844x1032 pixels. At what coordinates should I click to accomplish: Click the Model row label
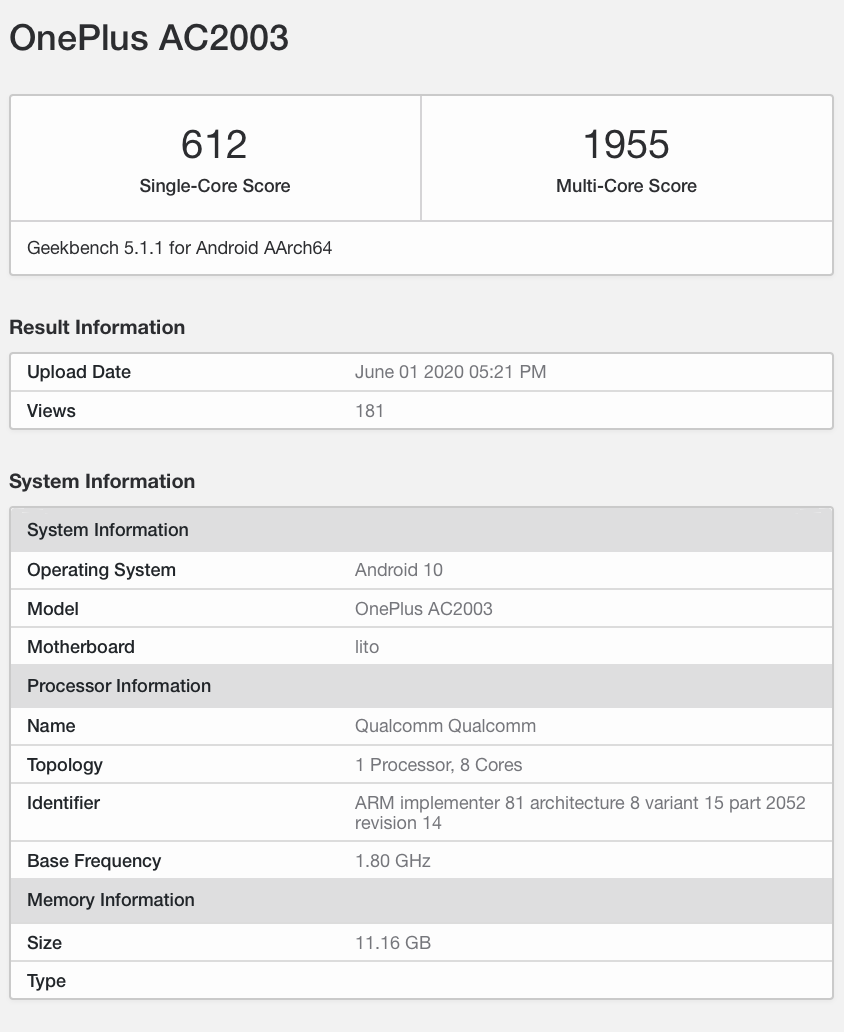[53, 609]
